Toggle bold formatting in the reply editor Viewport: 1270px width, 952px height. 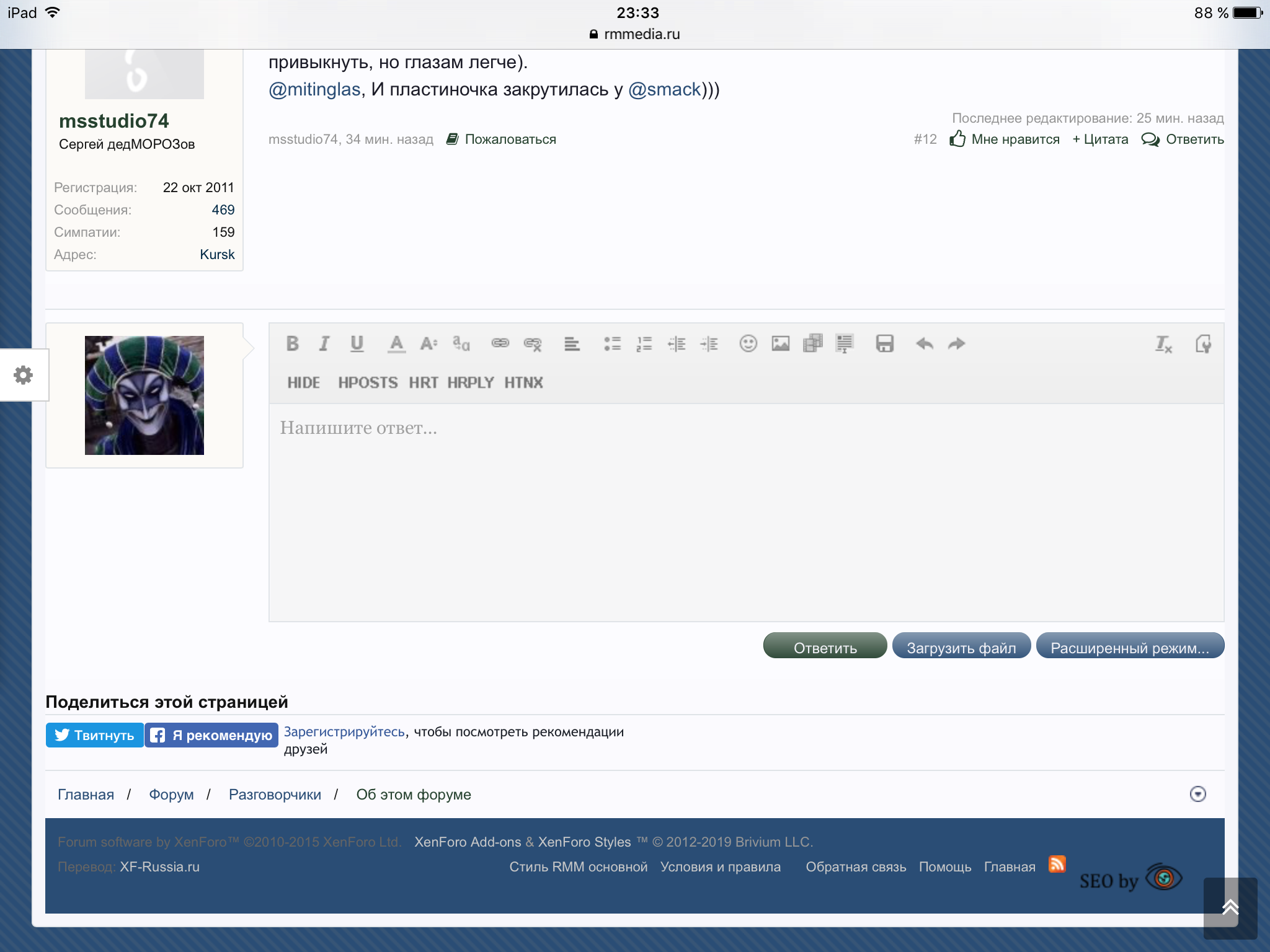293,343
